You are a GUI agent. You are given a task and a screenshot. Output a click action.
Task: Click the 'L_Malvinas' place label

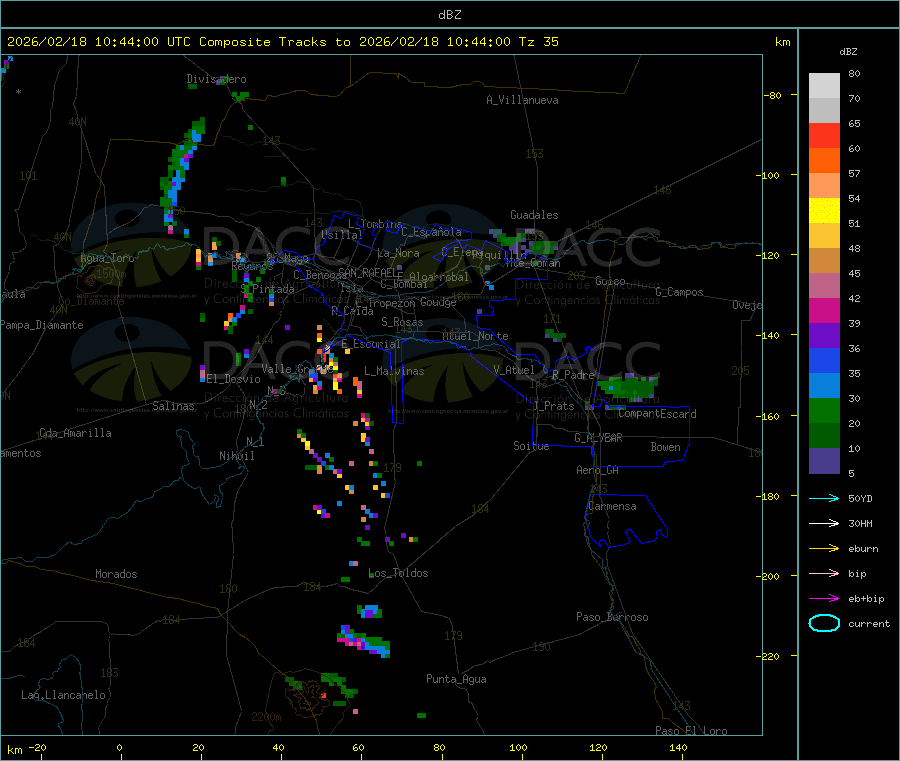tap(394, 371)
